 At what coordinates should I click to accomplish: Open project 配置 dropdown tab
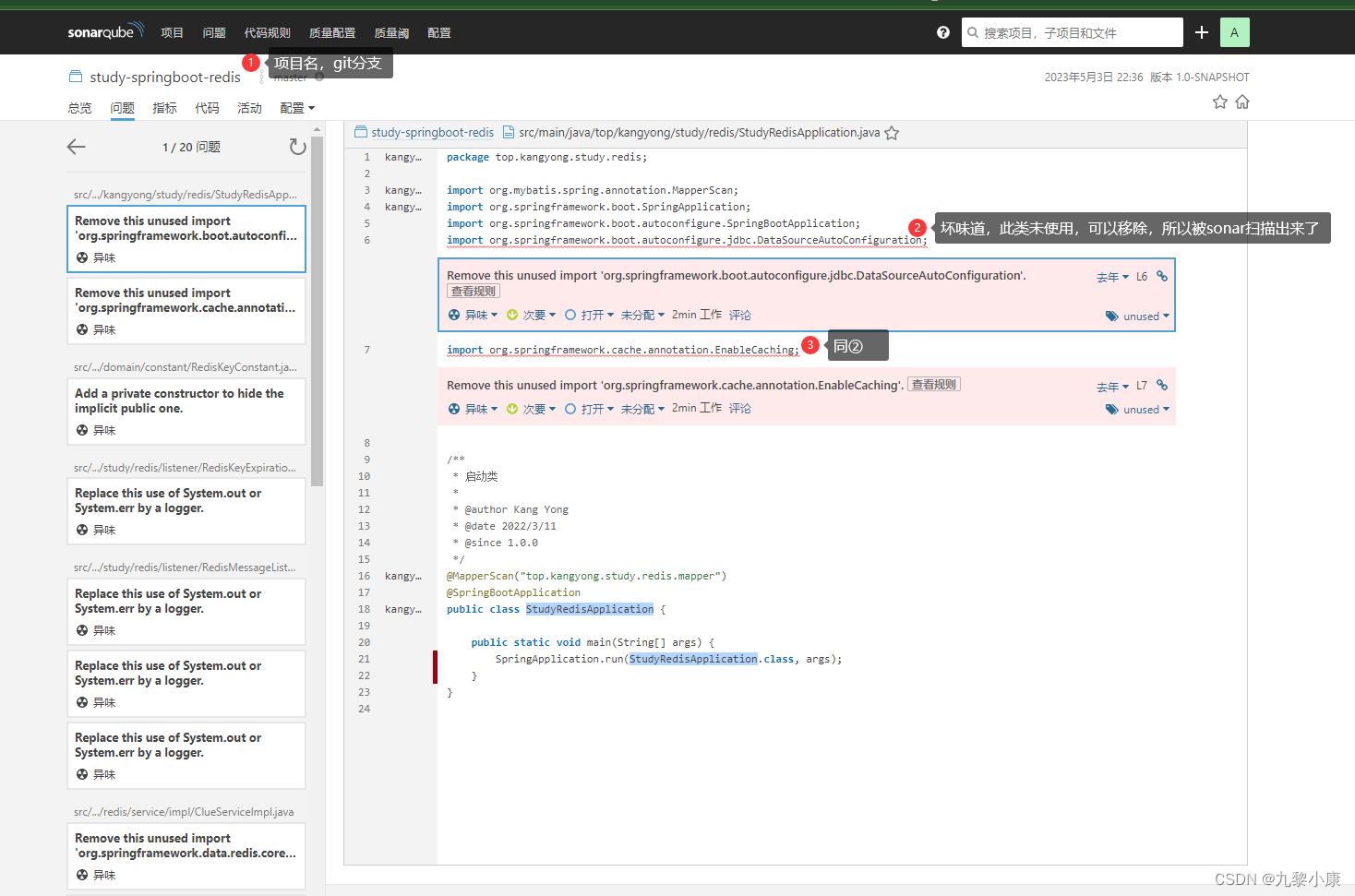297,108
